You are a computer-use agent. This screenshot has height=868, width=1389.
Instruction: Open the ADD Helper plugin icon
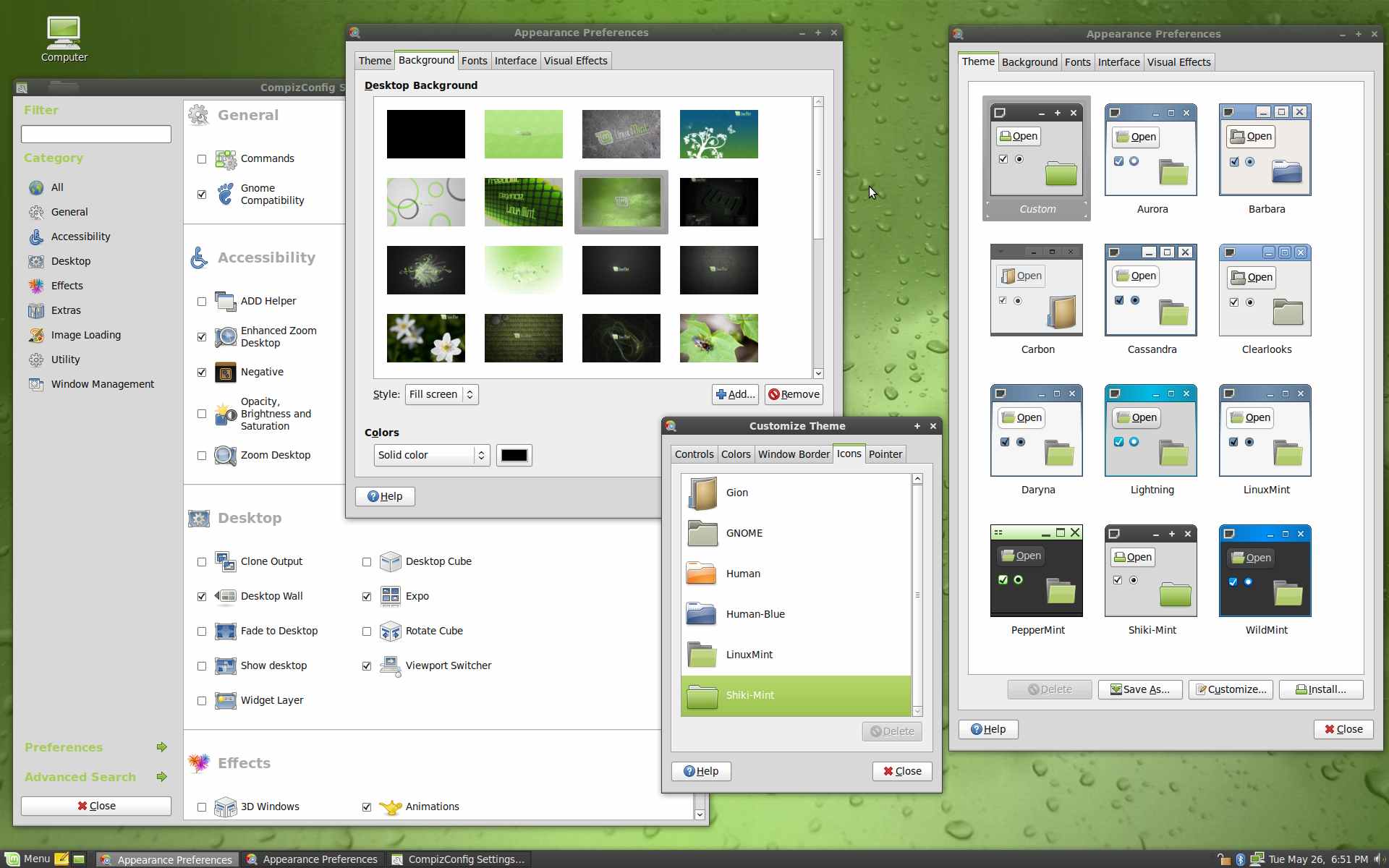[226, 302]
